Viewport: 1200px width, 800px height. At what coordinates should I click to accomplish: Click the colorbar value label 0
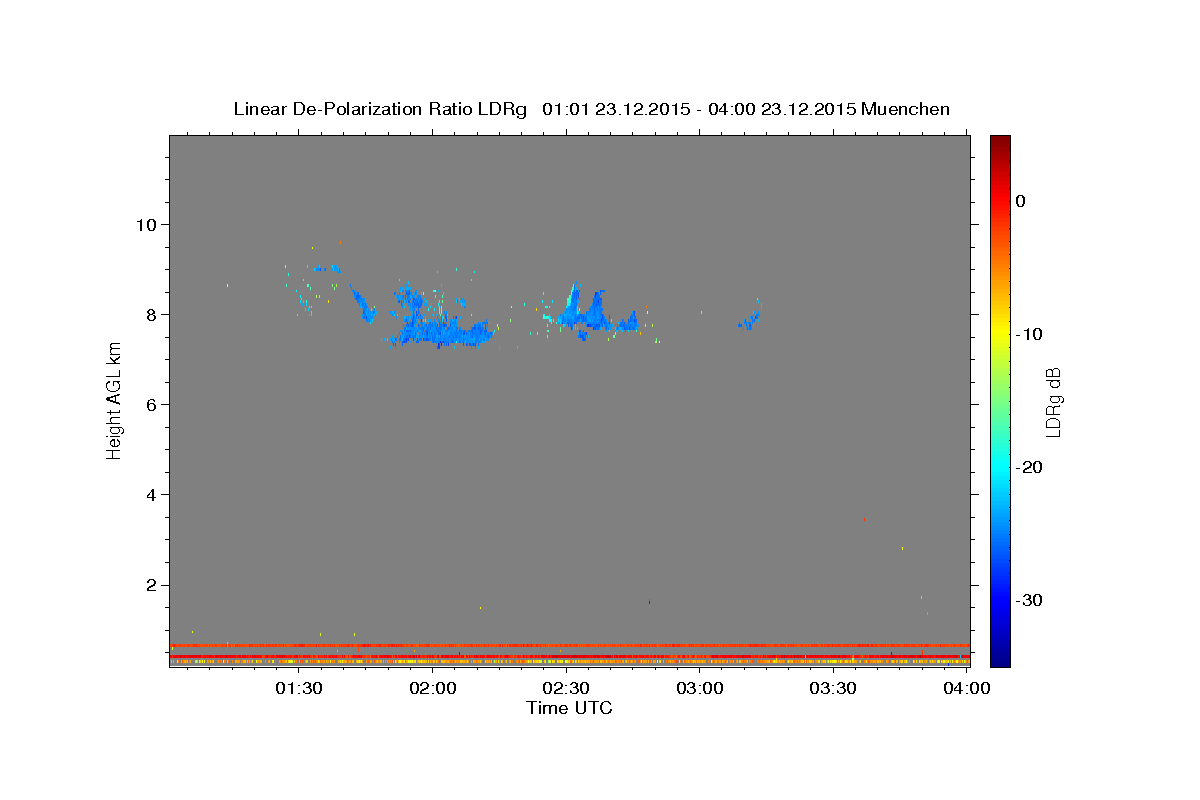coord(1021,201)
